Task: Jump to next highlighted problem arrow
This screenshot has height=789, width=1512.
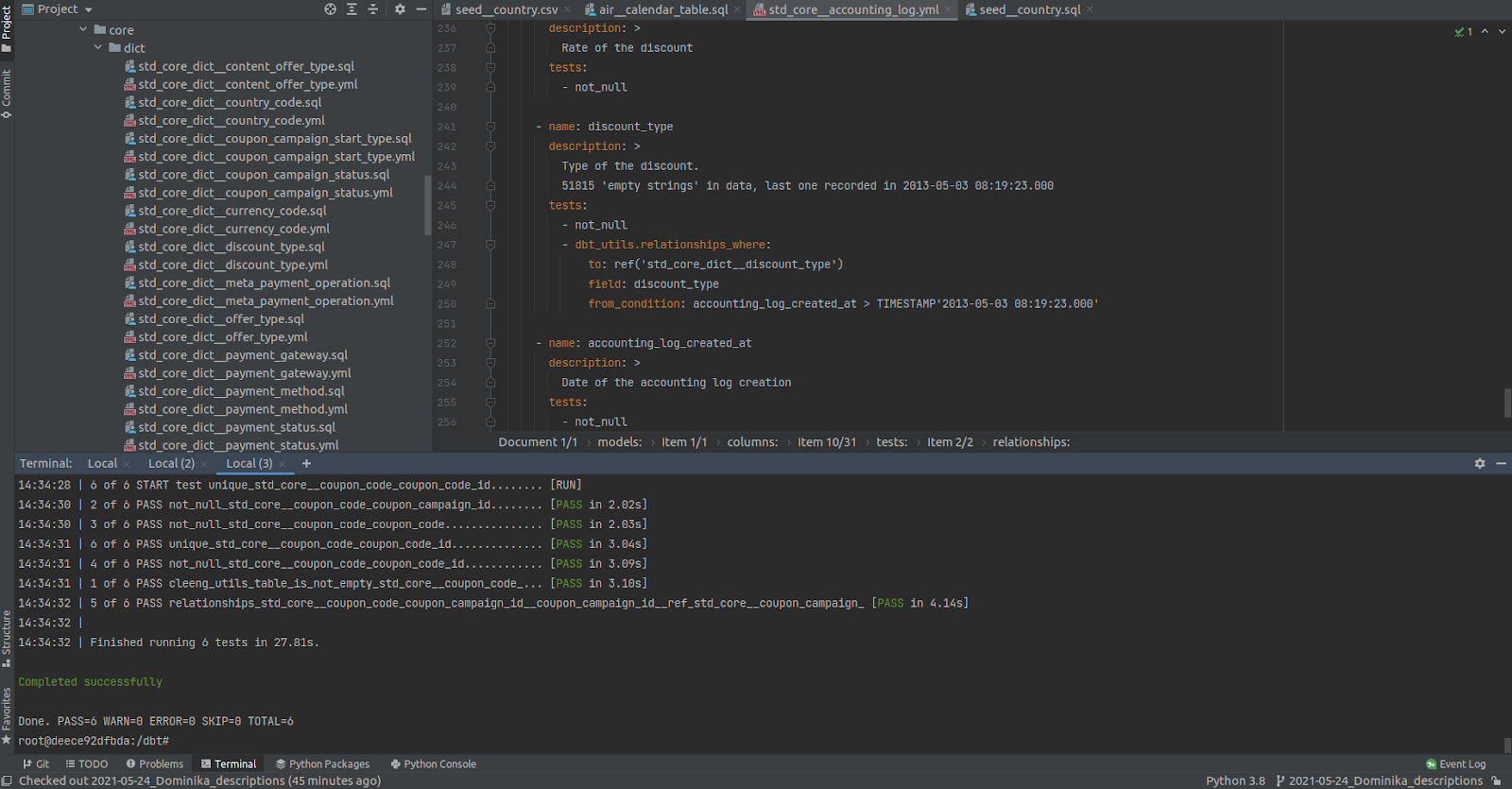Action: click(x=1502, y=31)
